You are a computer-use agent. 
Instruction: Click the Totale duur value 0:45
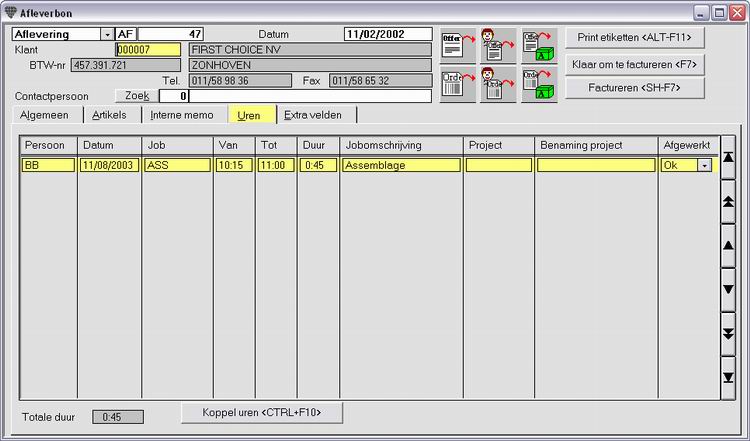[x=118, y=417]
